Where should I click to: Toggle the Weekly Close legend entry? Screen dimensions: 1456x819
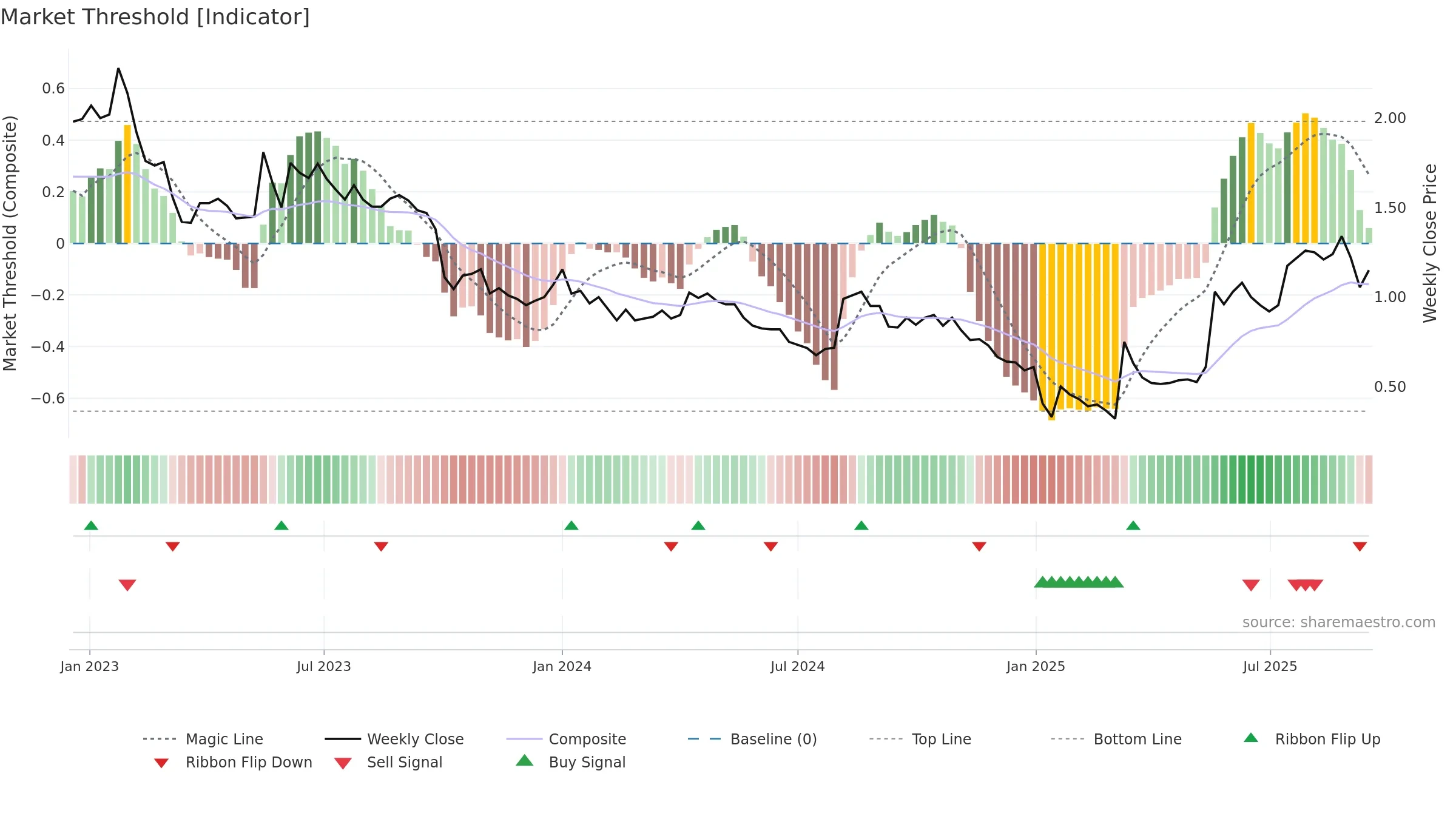click(x=394, y=739)
